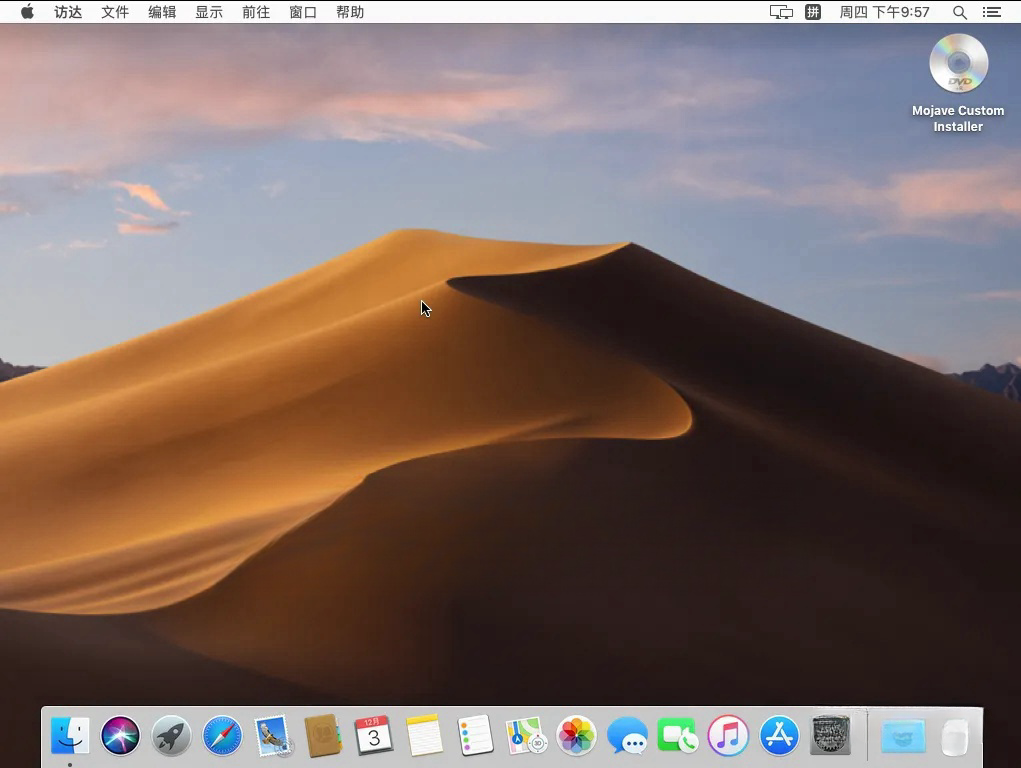
Task: Open Reminders from the Dock
Action: [x=475, y=735]
